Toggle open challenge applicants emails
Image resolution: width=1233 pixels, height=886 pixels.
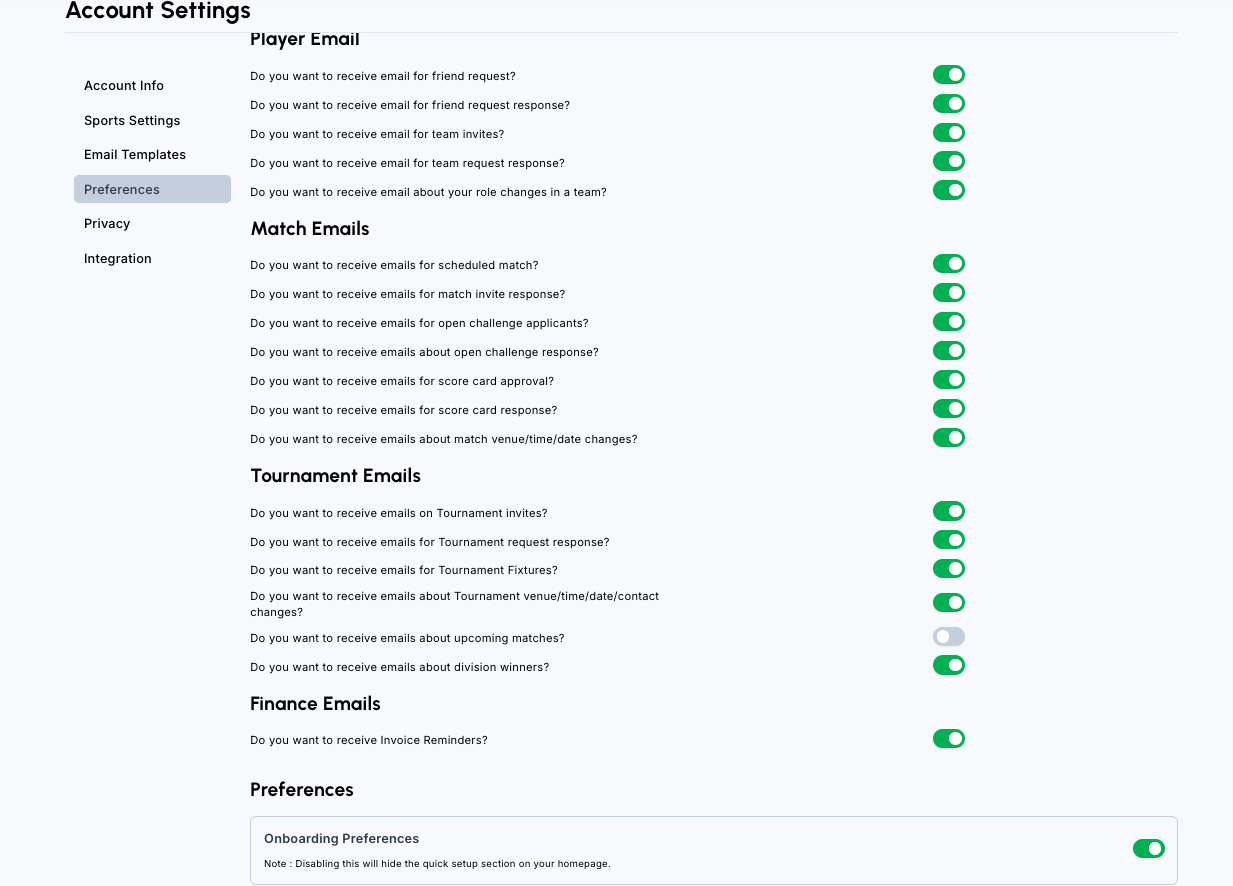(948, 322)
